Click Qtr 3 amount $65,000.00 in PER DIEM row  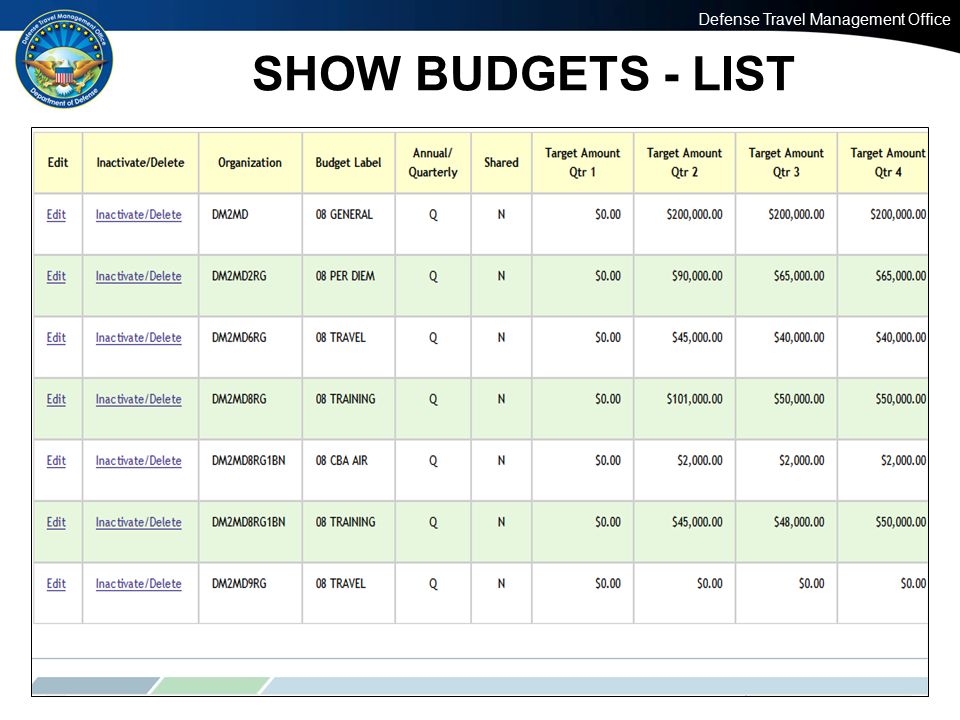tap(799, 276)
